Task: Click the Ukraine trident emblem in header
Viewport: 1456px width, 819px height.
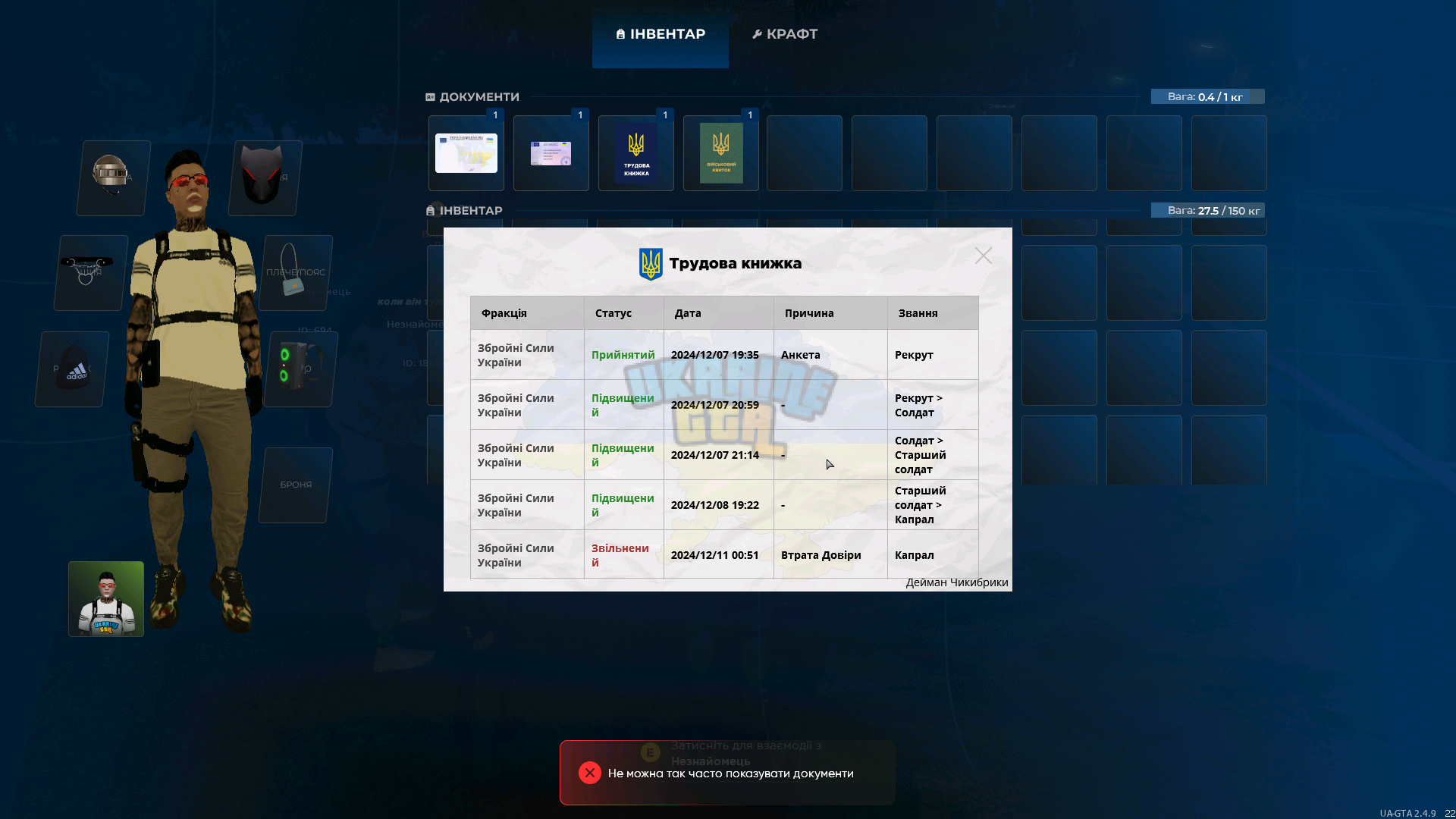Action: click(651, 264)
